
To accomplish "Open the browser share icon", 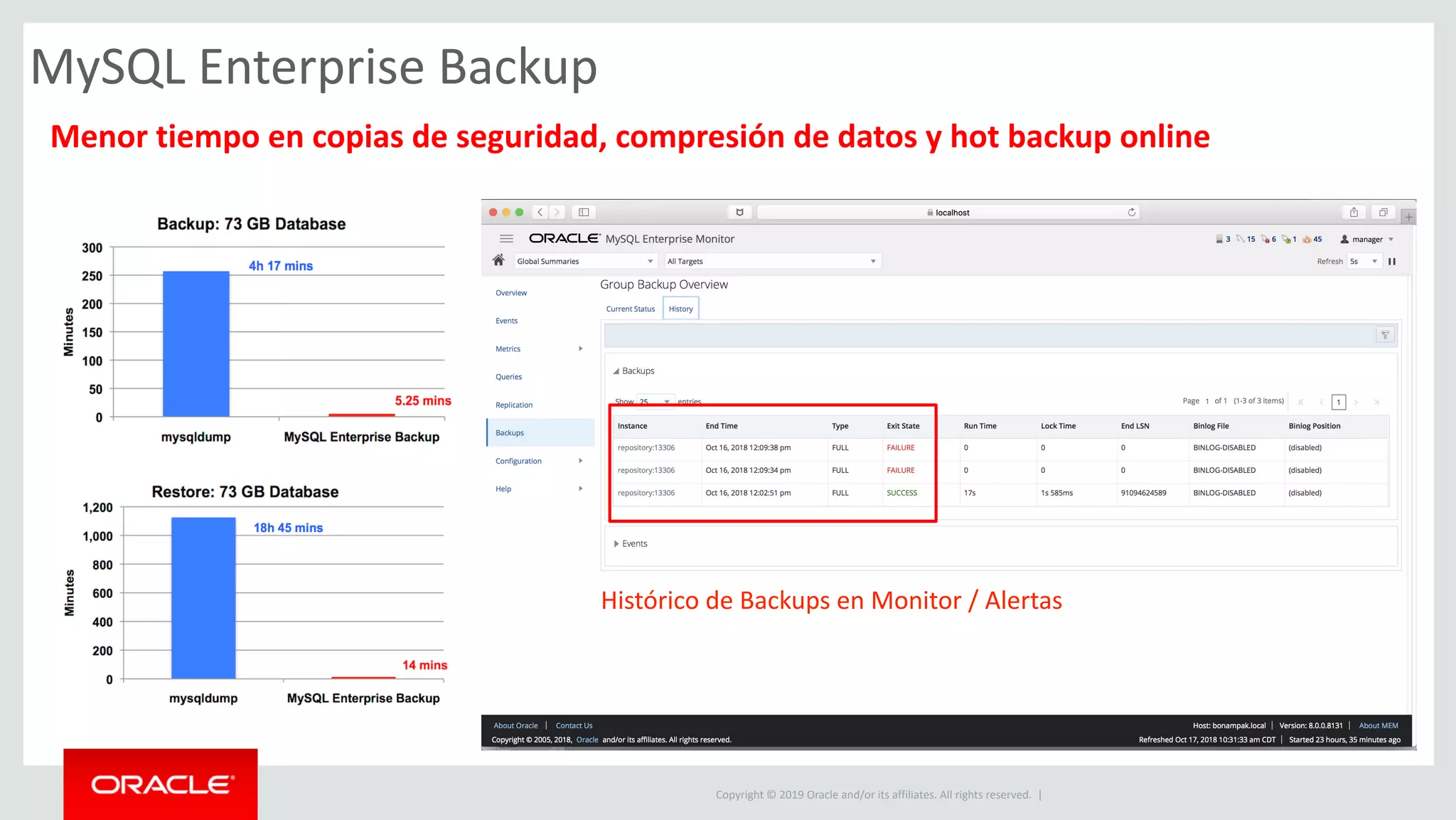I will click(1354, 212).
